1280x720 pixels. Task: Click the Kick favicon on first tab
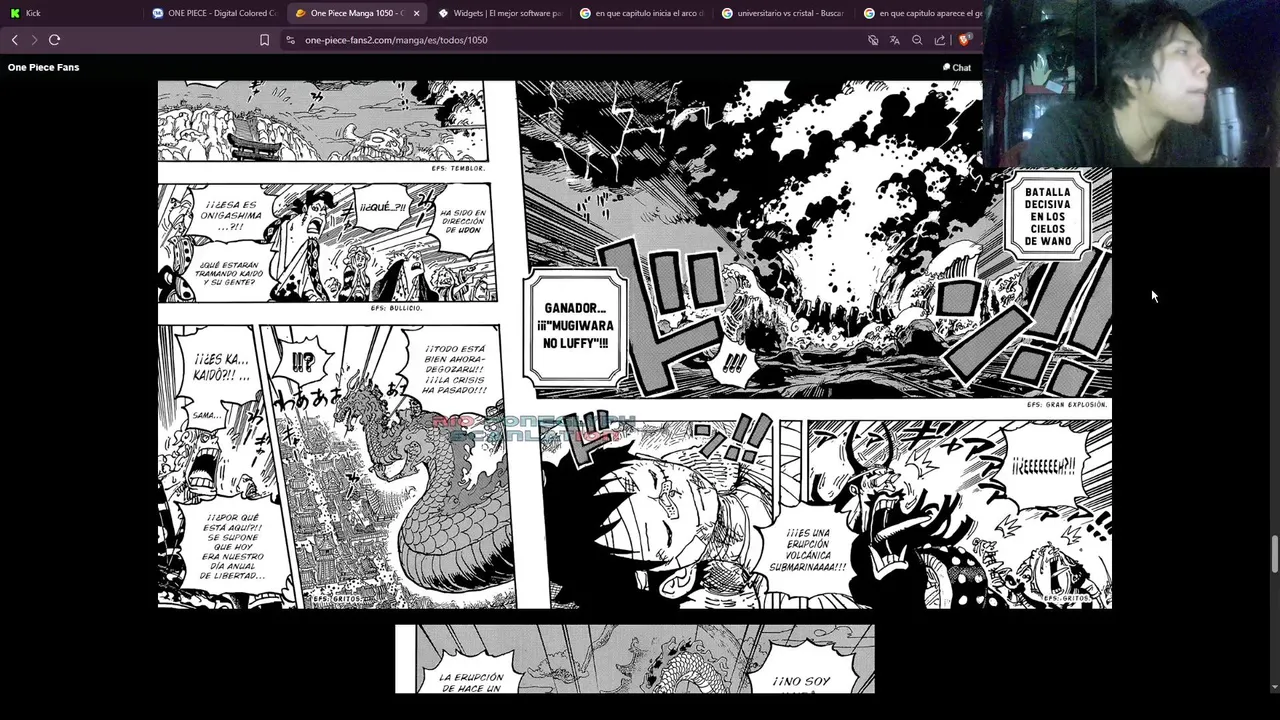coord(15,13)
